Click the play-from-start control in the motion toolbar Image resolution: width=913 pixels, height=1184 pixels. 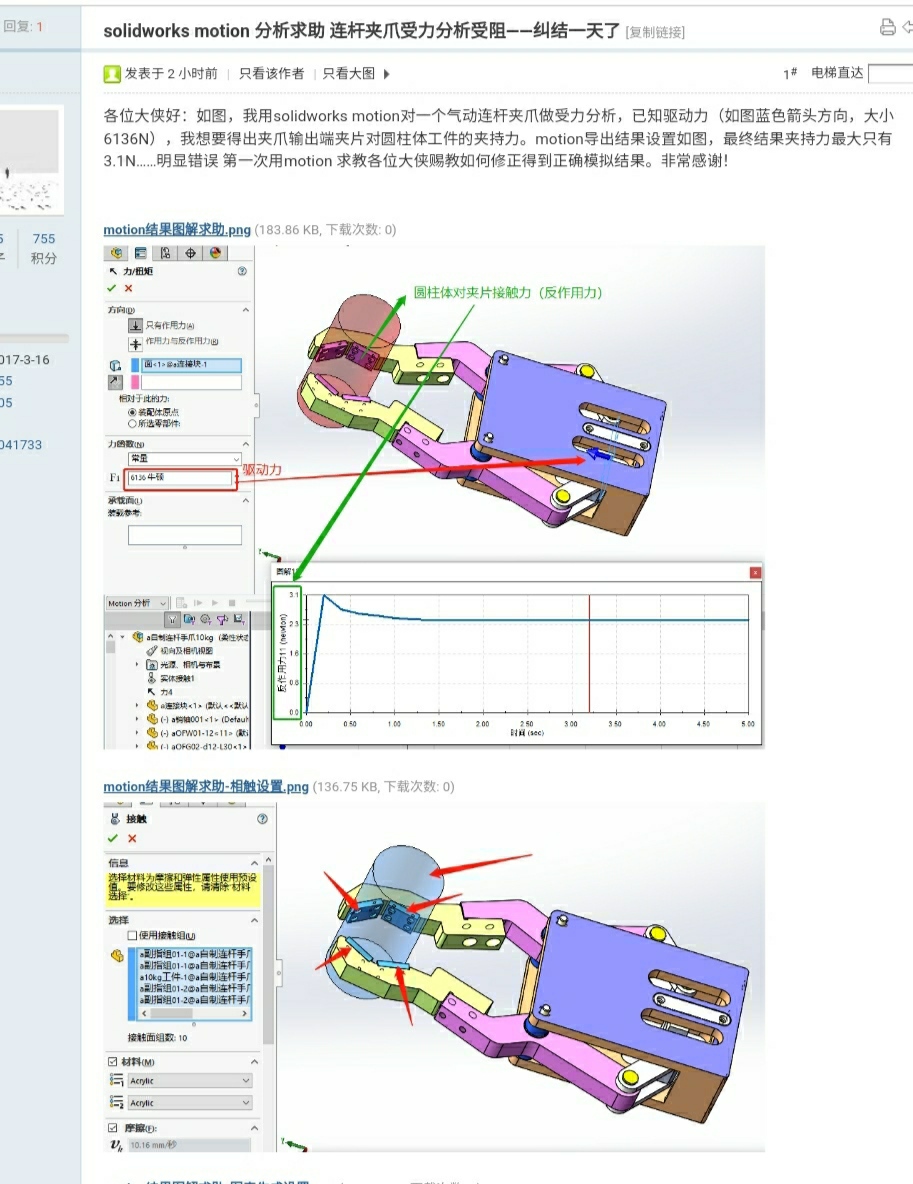tap(198, 603)
